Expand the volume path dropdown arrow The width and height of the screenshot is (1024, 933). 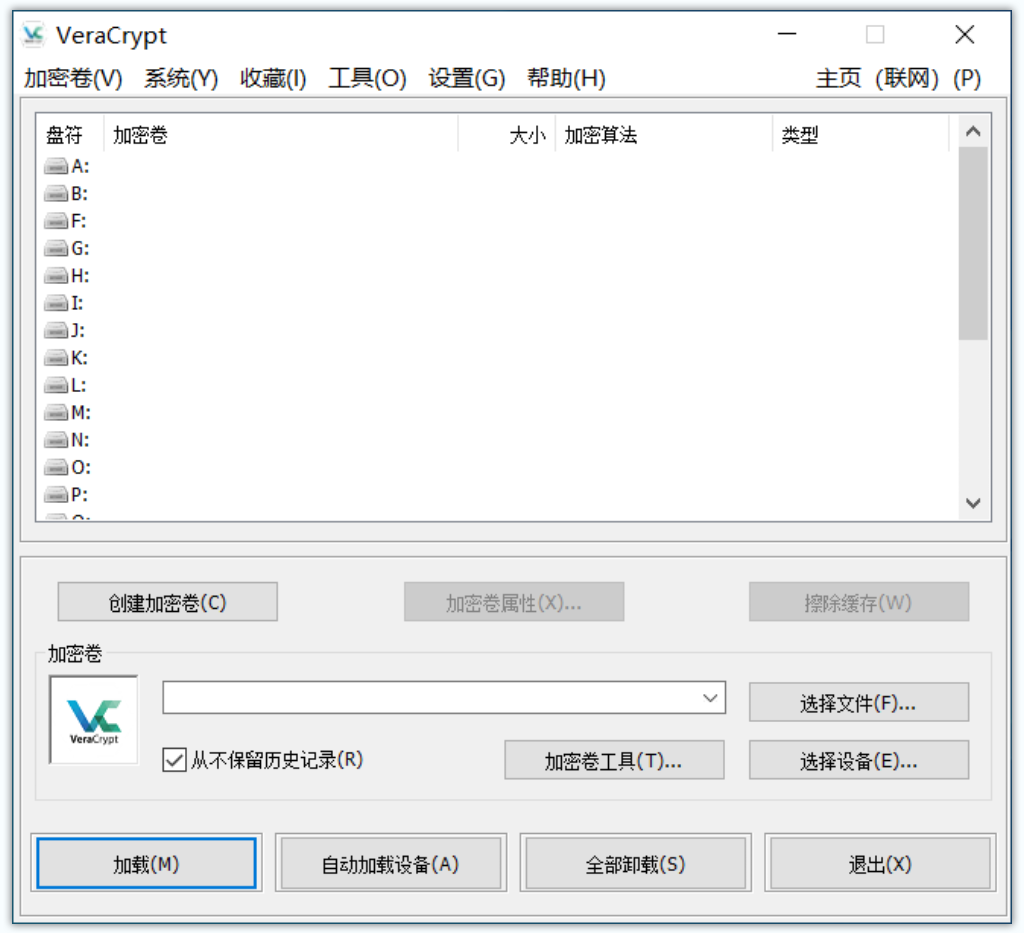point(711,698)
